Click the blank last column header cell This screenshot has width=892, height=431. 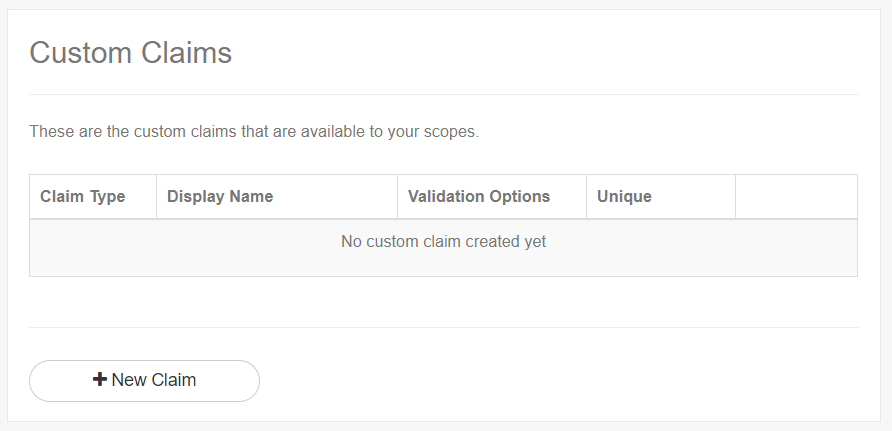796,197
